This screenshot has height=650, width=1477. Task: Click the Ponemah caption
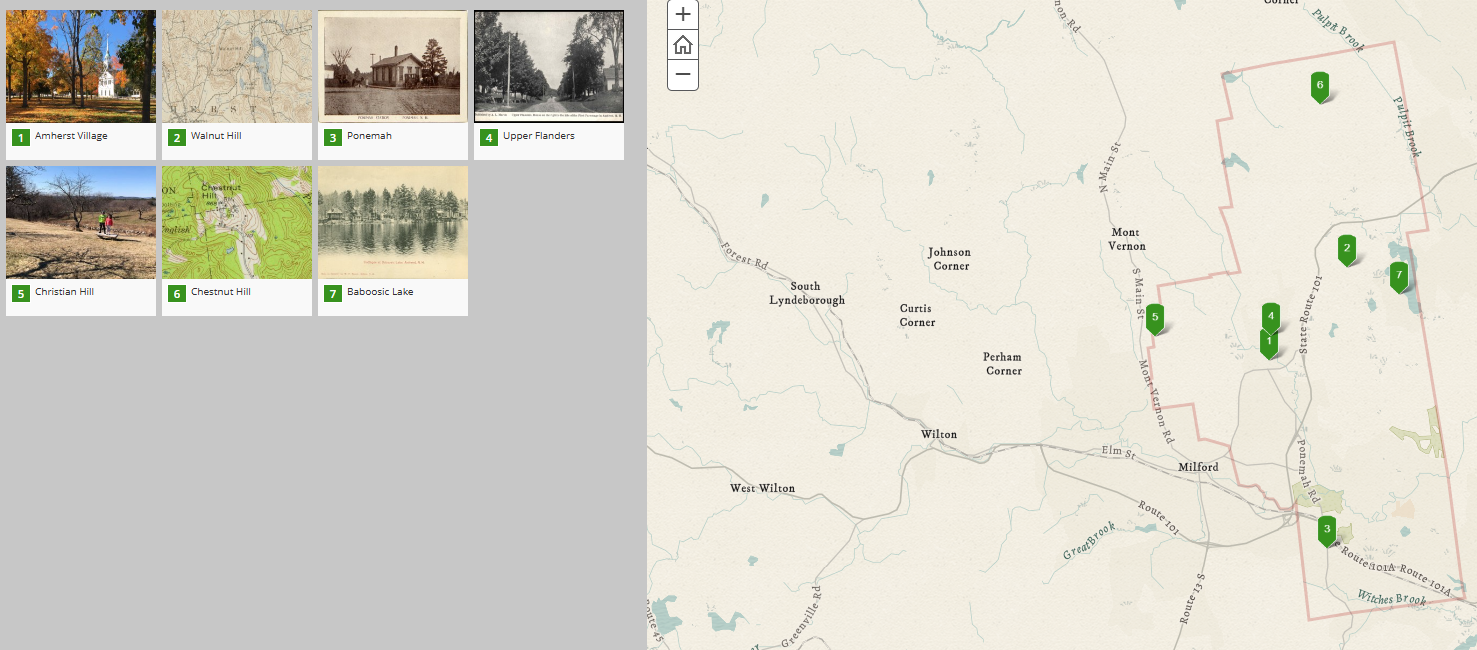click(x=369, y=136)
